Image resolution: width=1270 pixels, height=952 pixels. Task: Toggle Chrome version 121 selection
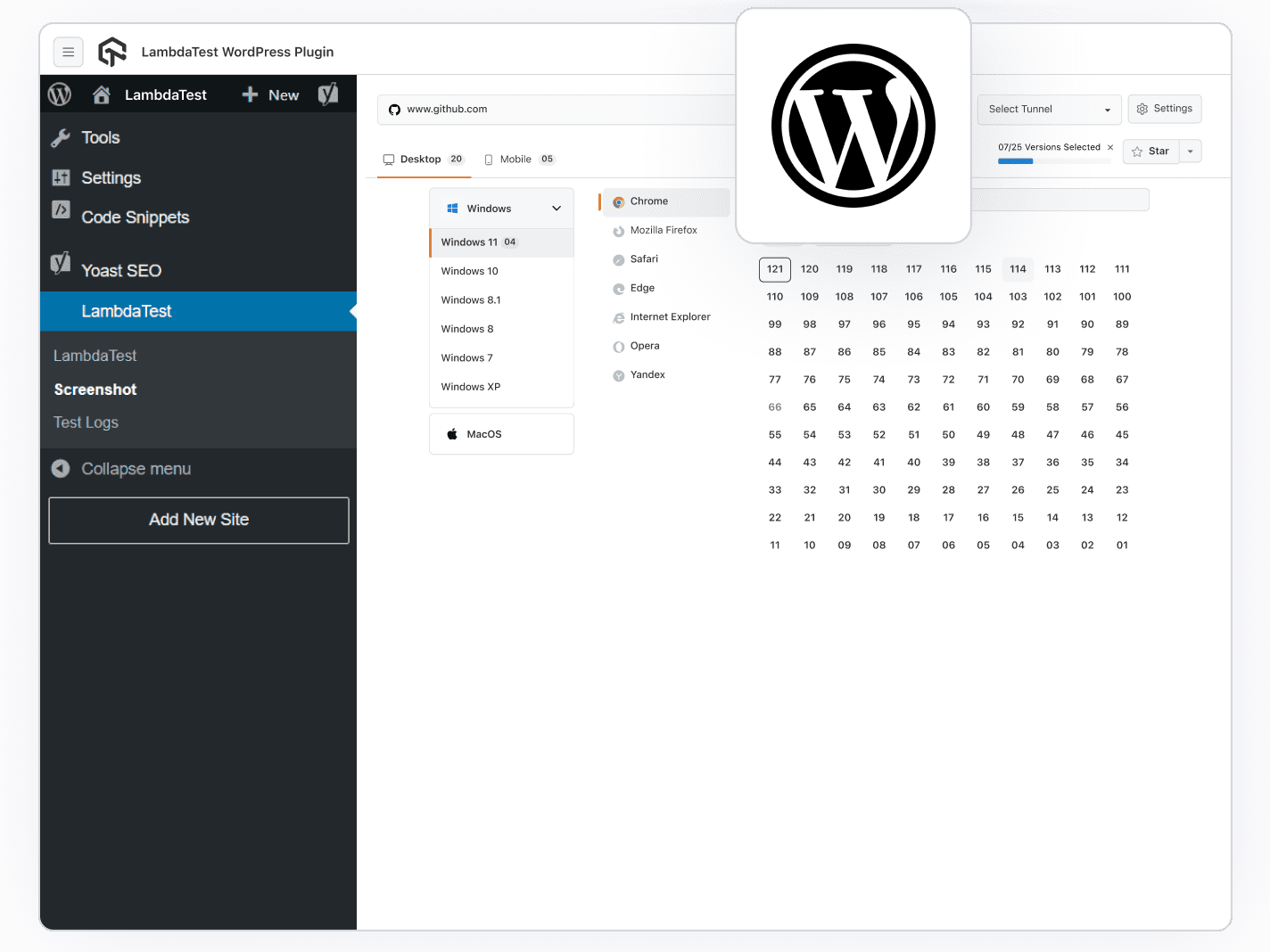point(774,269)
